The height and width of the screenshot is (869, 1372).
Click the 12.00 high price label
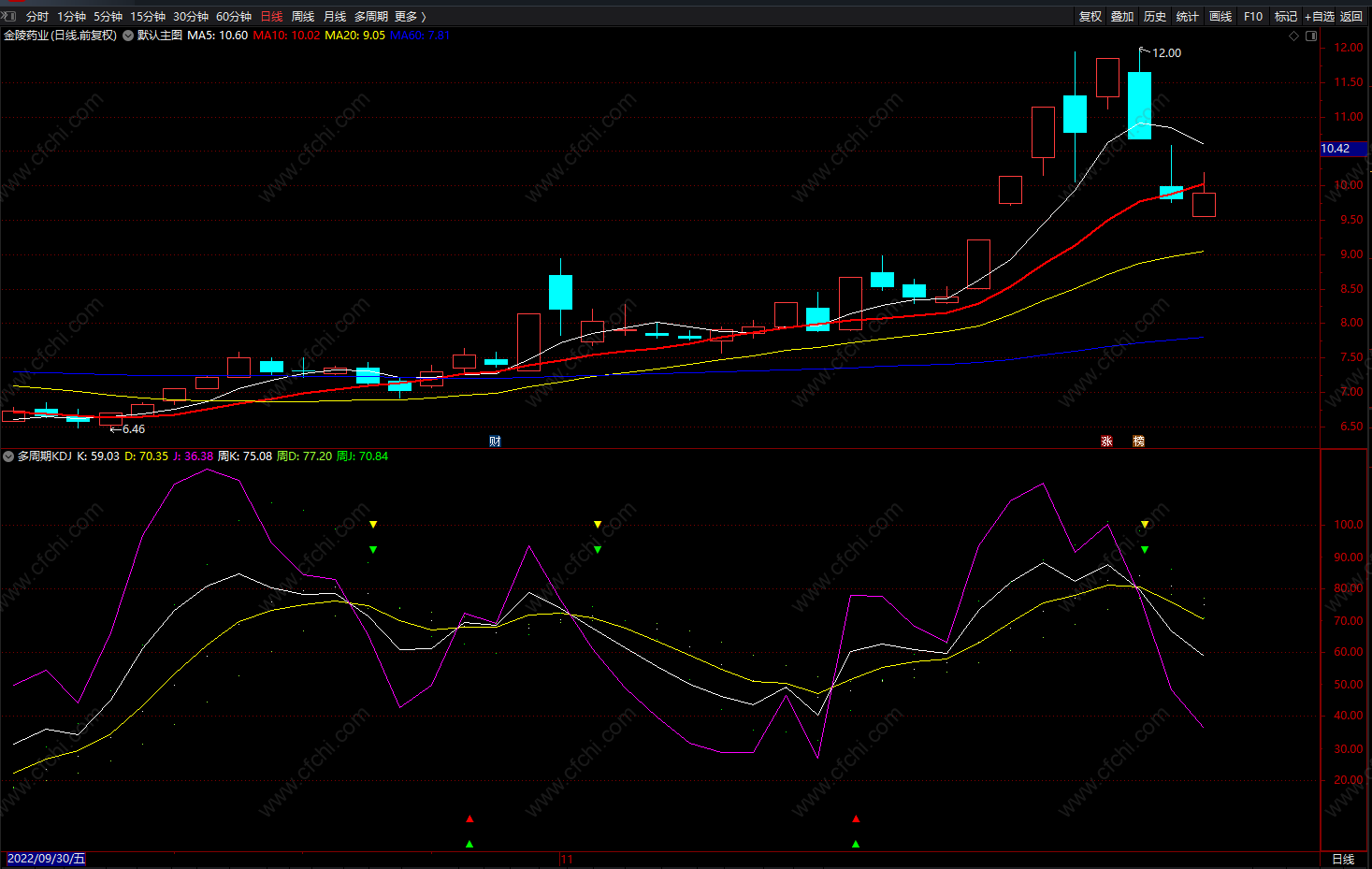click(x=1166, y=53)
